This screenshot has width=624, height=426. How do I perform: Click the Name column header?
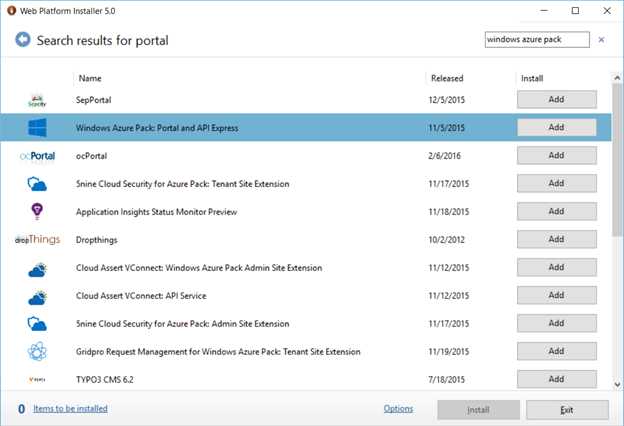point(90,78)
